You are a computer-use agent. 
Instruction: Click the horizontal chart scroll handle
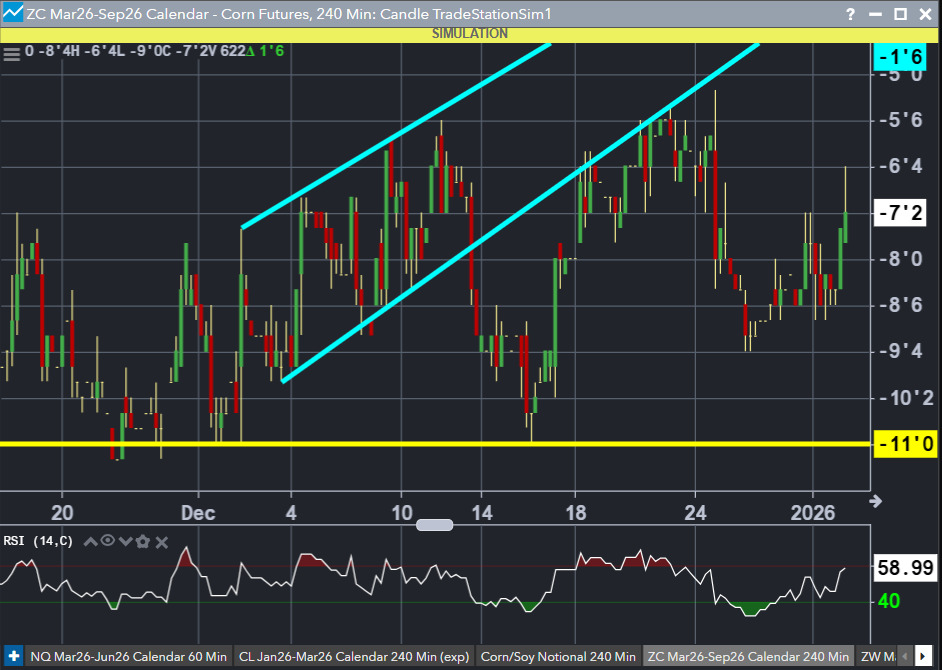tap(435, 525)
